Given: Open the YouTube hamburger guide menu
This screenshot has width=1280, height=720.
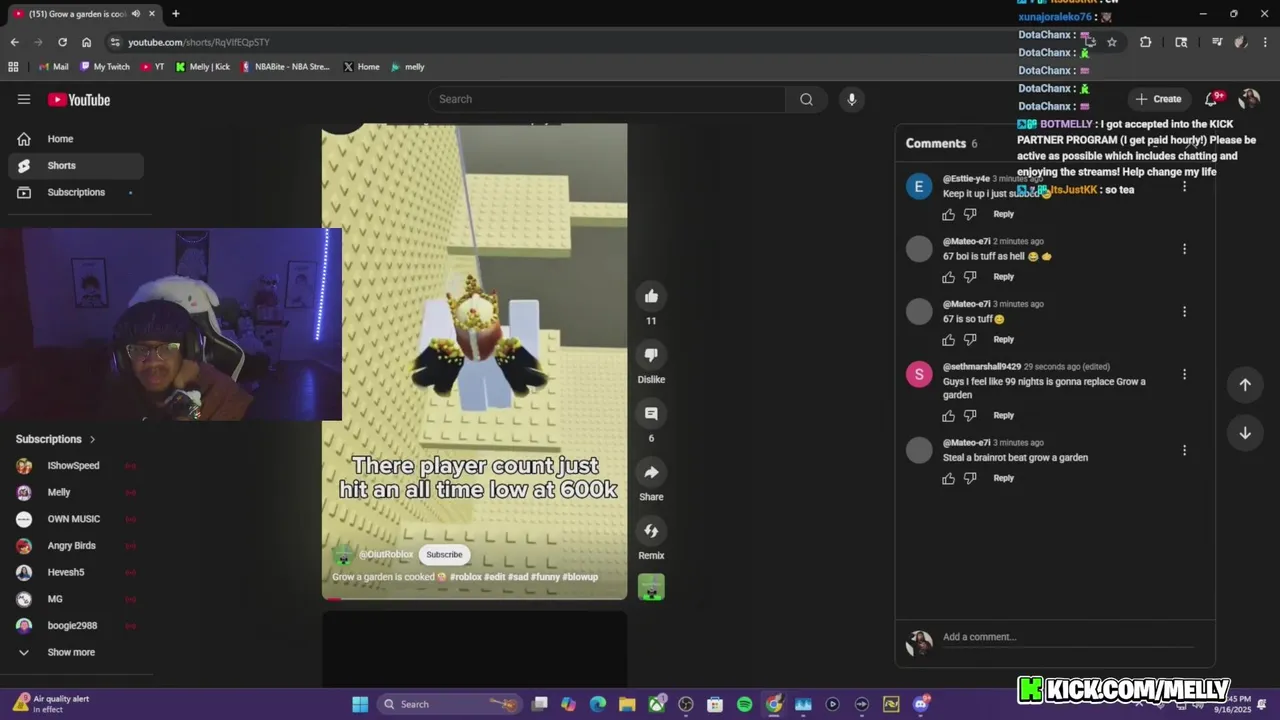Looking at the screenshot, I should point(24,99).
